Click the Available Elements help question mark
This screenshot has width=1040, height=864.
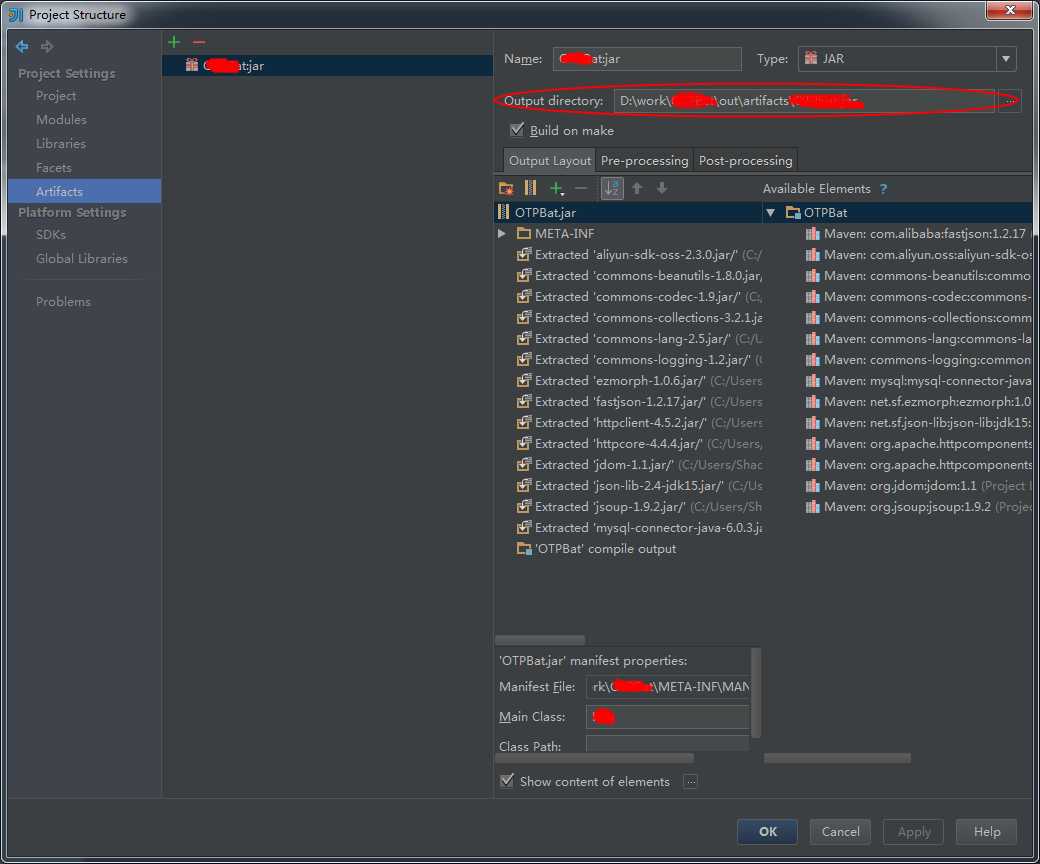[x=883, y=189]
